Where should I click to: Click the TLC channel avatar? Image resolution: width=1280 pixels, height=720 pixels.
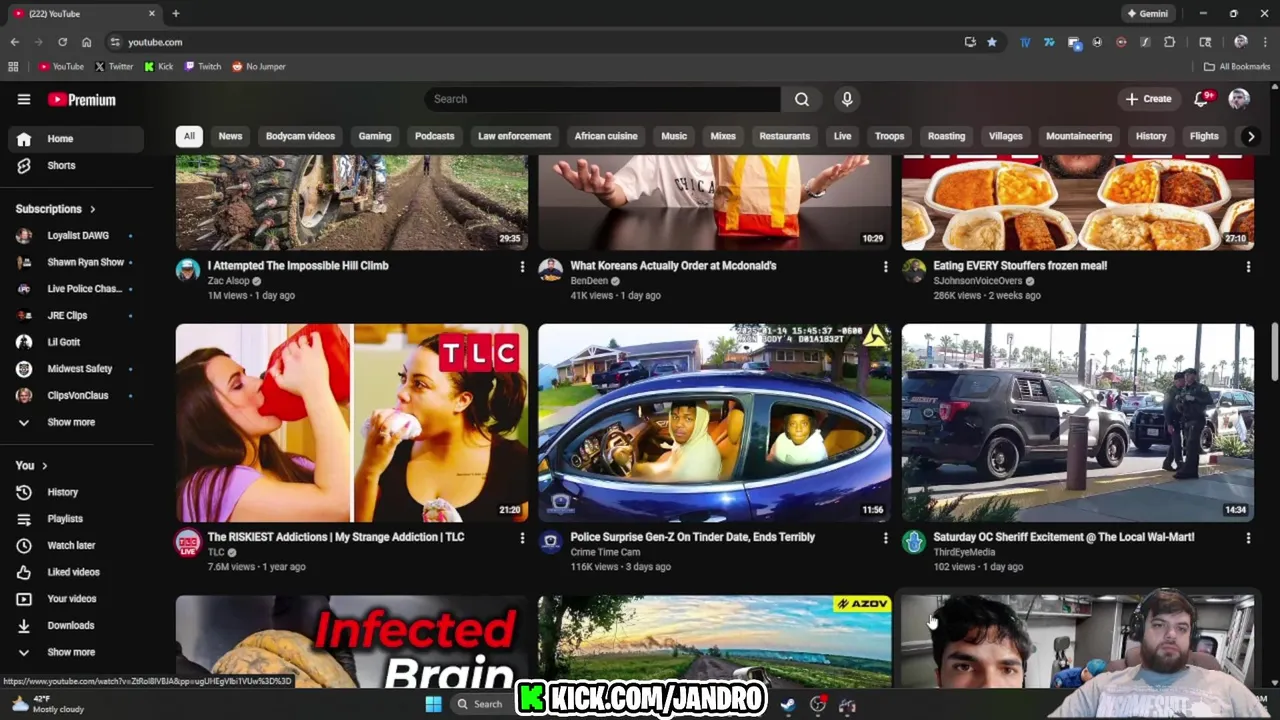click(x=188, y=542)
